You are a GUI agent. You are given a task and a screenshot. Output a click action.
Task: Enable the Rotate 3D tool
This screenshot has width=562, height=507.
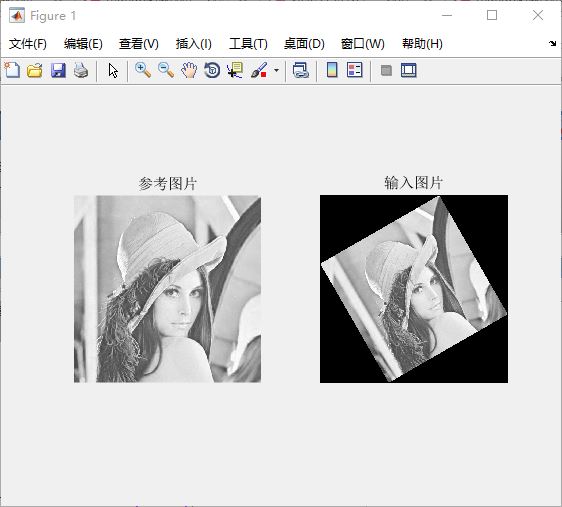(x=212, y=70)
